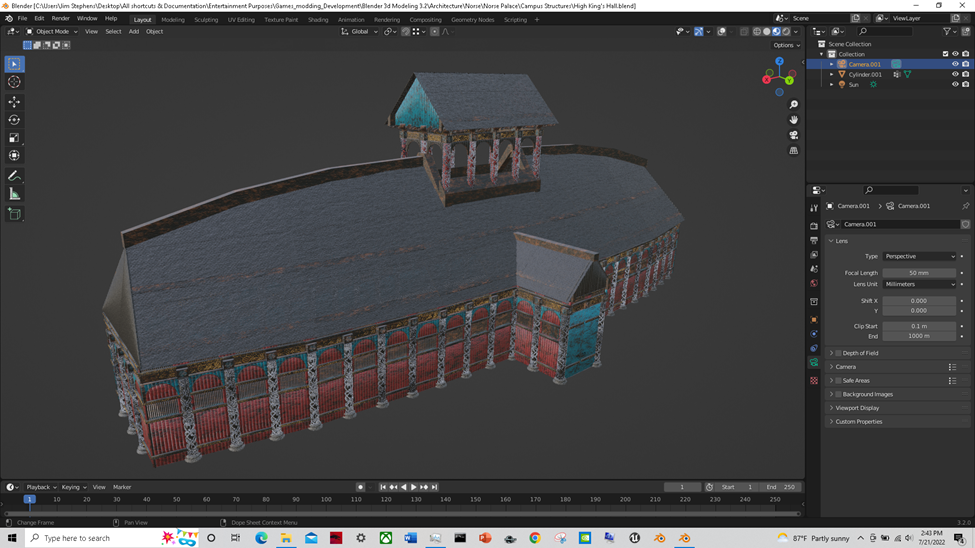Click the Focal Length value field
The height and width of the screenshot is (548, 975).
click(919, 273)
